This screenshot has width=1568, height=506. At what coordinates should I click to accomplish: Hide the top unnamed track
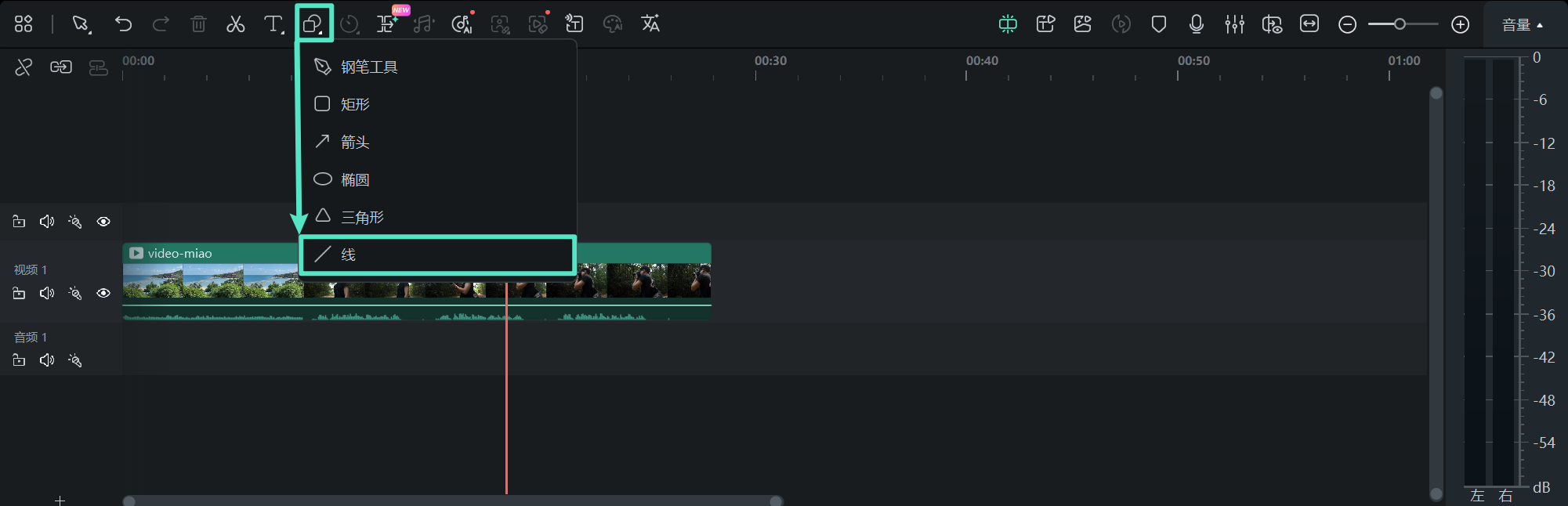click(103, 222)
